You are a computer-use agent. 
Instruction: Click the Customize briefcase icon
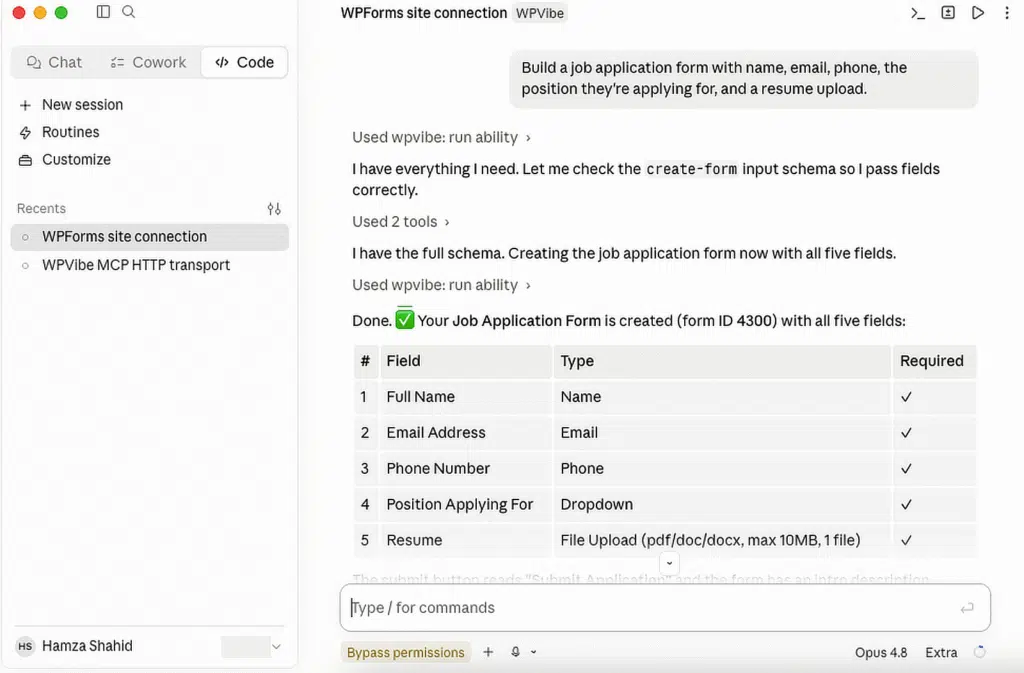coord(25,160)
